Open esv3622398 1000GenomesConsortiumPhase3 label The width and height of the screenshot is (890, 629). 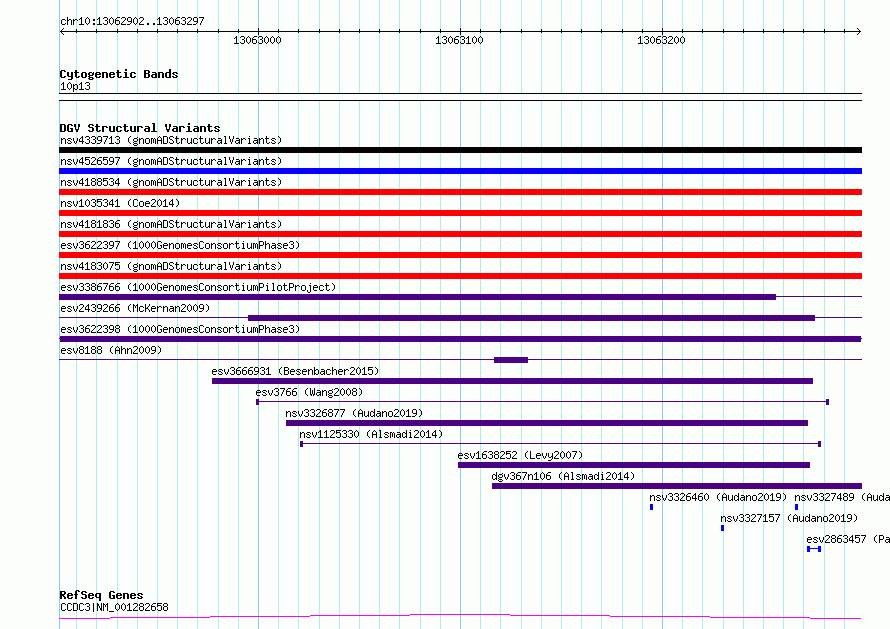pyautogui.click(x=180, y=329)
